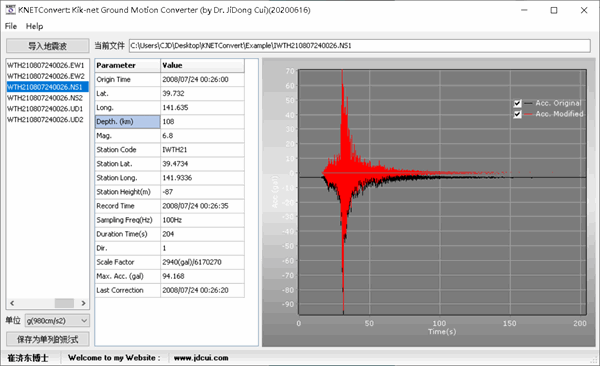Open the File menu
This screenshot has width=600, height=366.
11,26
